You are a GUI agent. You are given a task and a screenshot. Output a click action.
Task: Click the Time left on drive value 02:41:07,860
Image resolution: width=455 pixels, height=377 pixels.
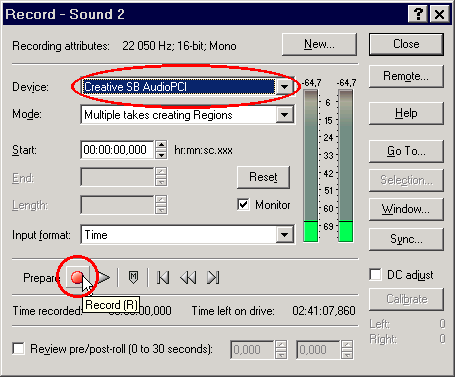click(324, 311)
